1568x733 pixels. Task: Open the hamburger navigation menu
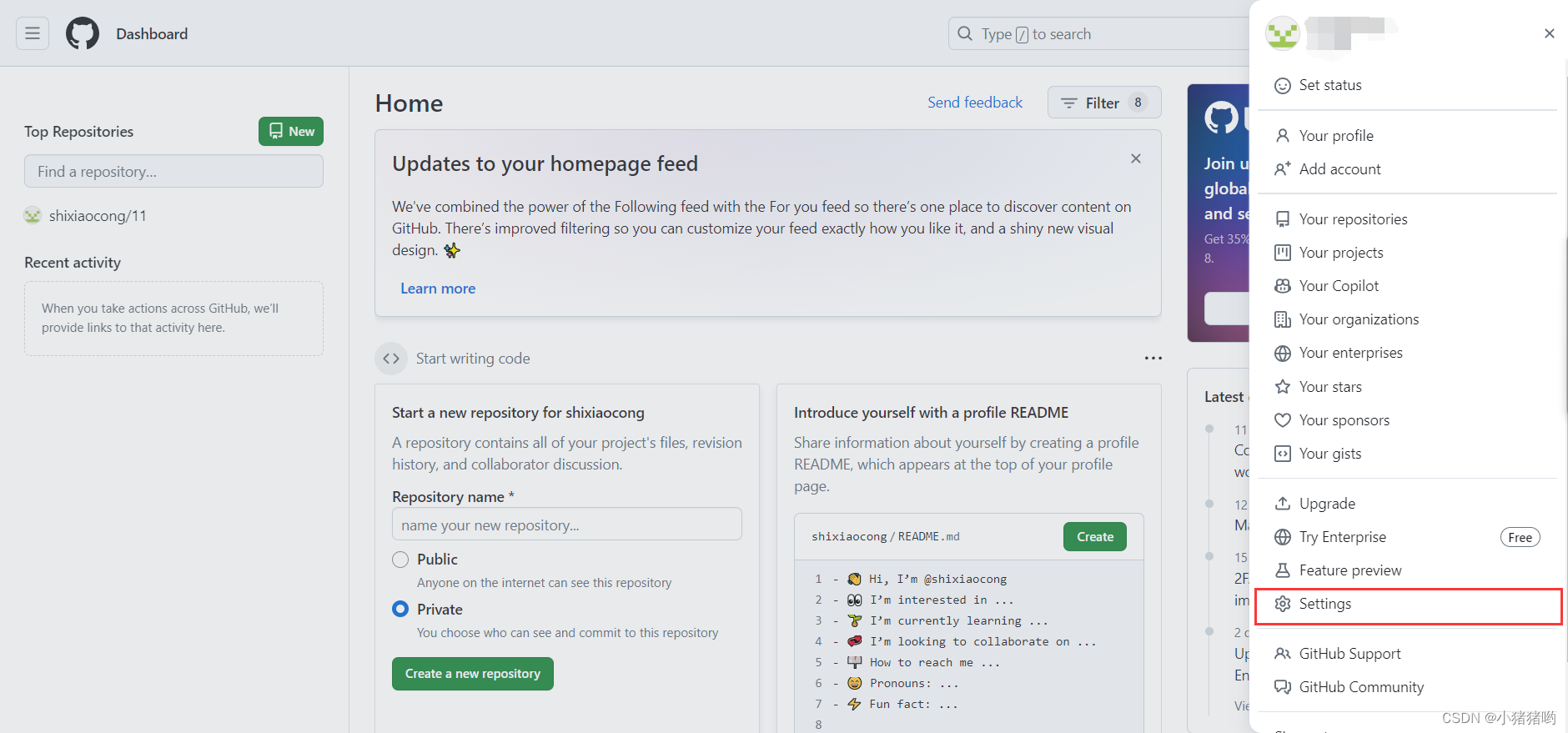(33, 33)
